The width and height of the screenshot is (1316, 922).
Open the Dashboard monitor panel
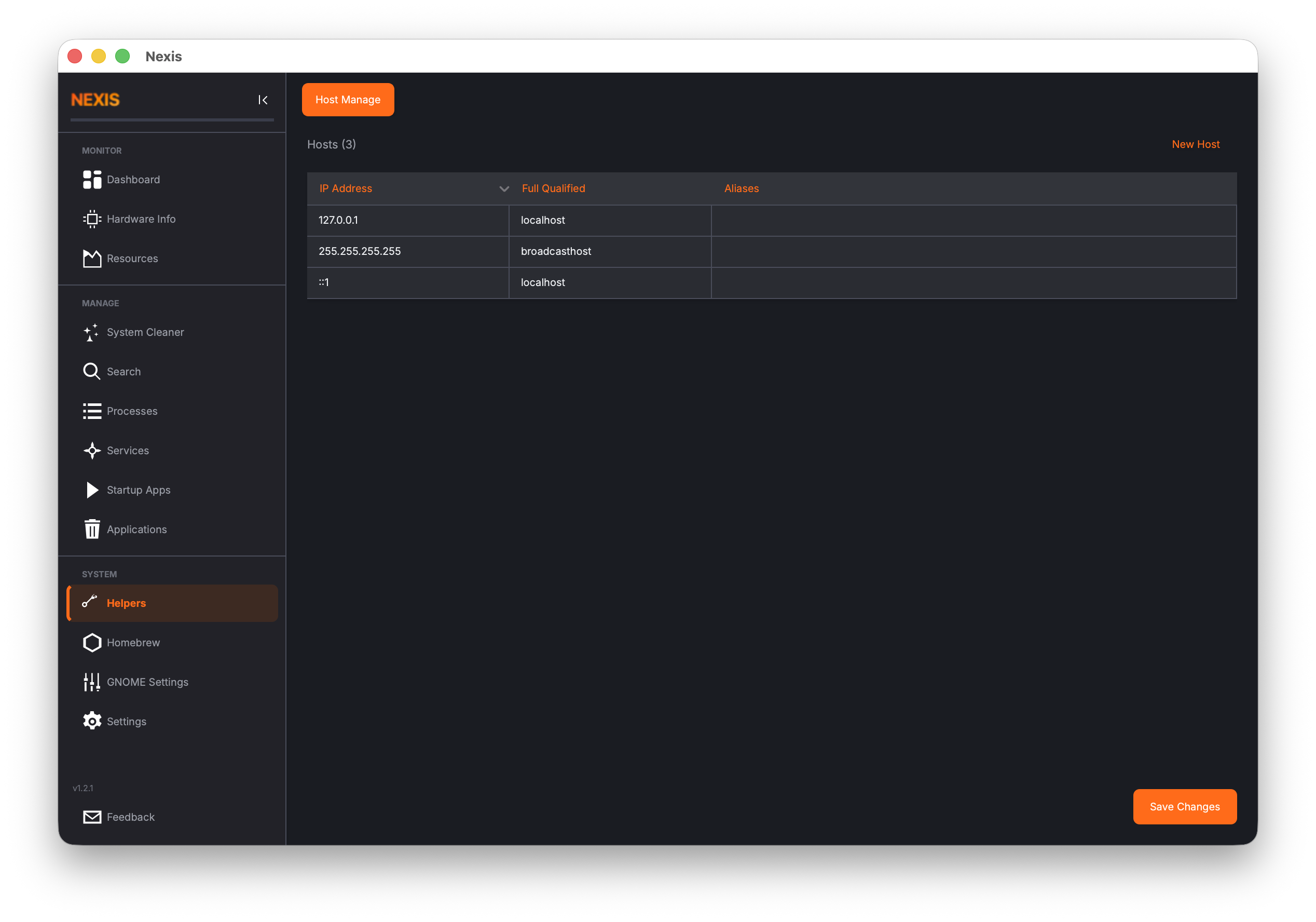tap(133, 180)
